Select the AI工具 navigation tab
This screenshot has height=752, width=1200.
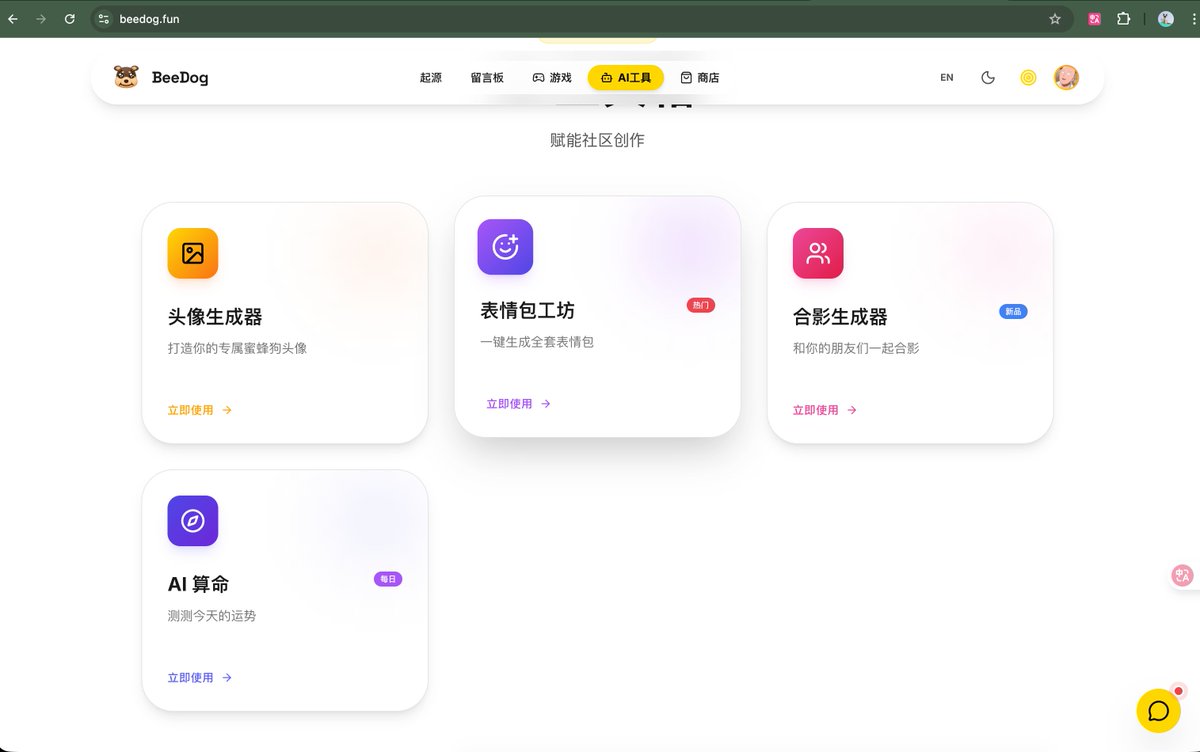click(x=626, y=78)
